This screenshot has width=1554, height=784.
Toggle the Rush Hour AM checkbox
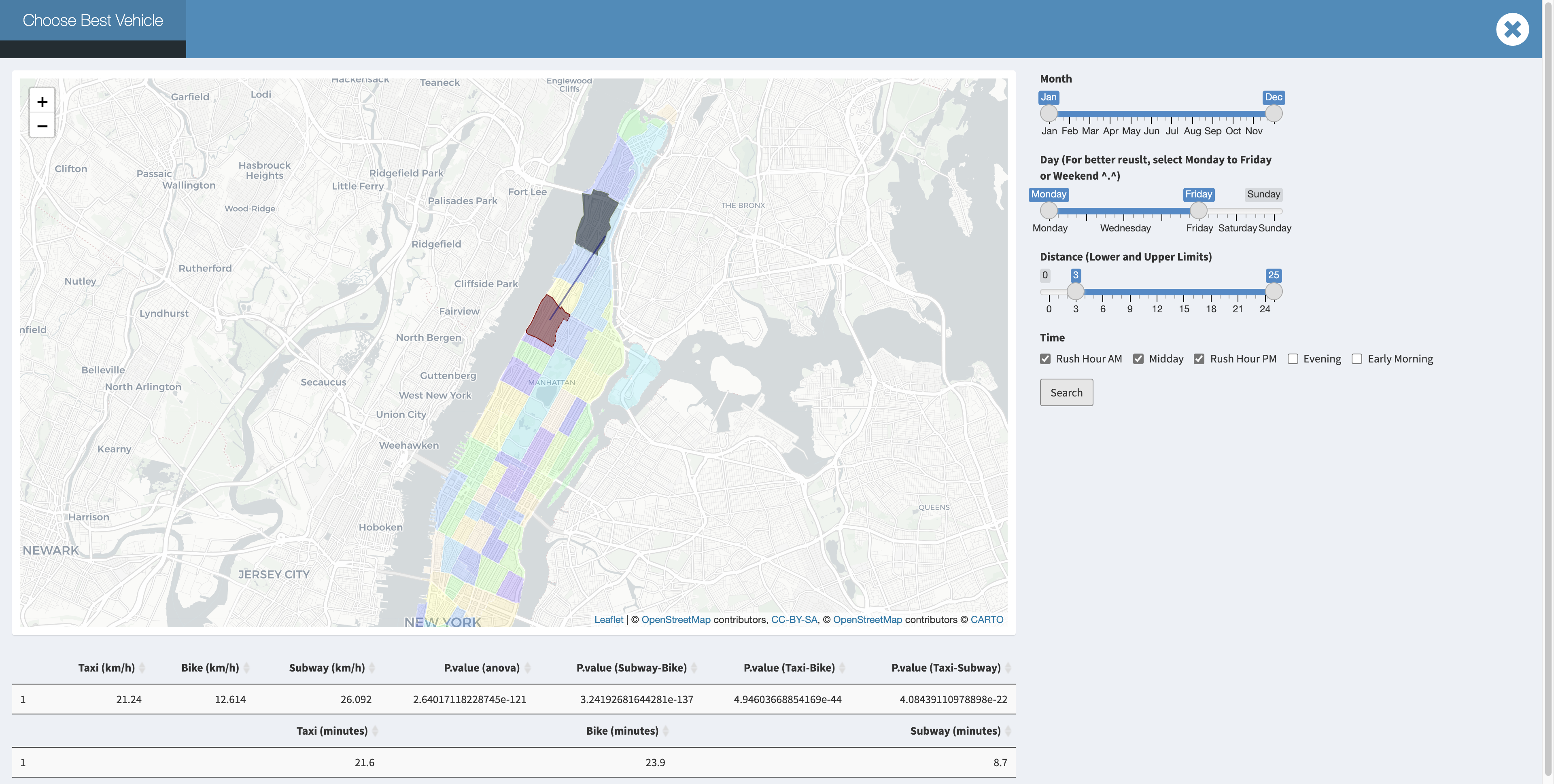pyautogui.click(x=1045, y=359)
